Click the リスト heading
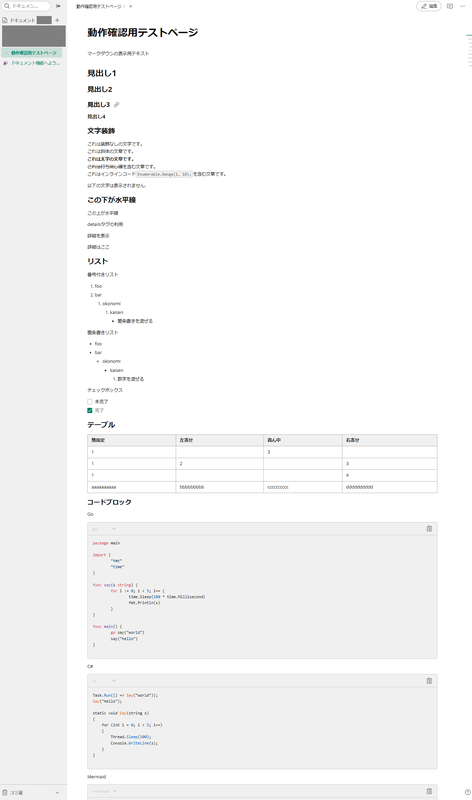 (x=97, y=261)
